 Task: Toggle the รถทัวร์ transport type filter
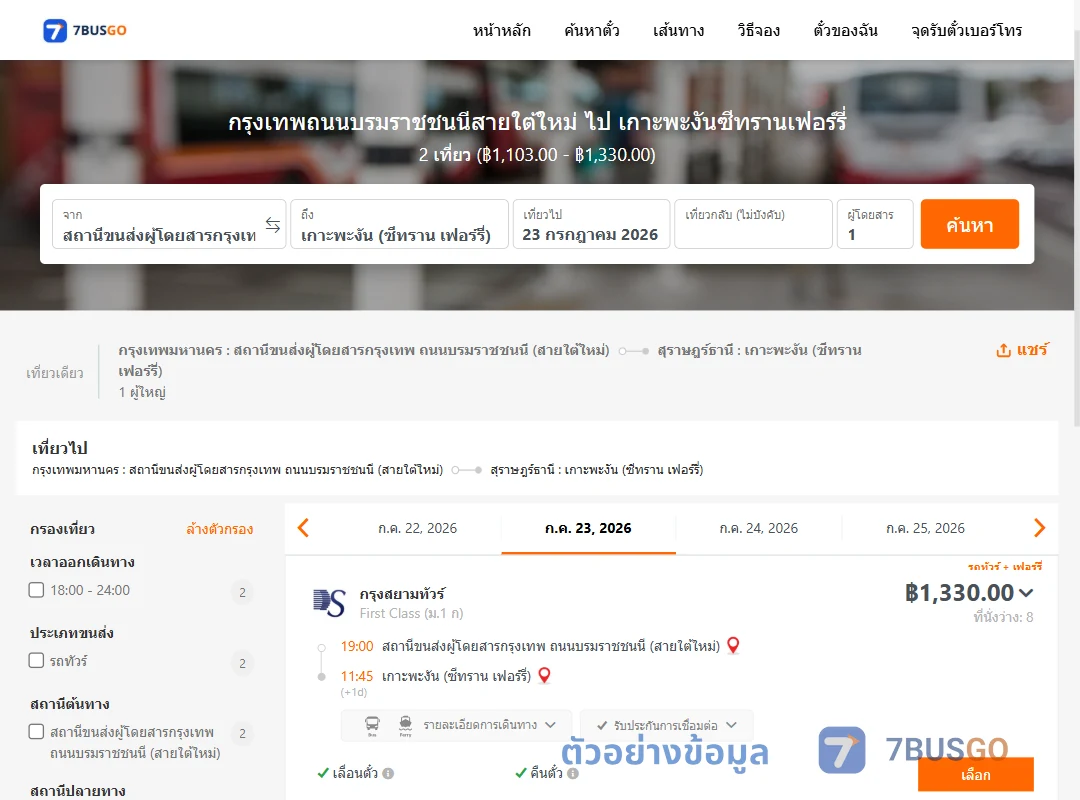pyautogui.click(x=37, y=660)
